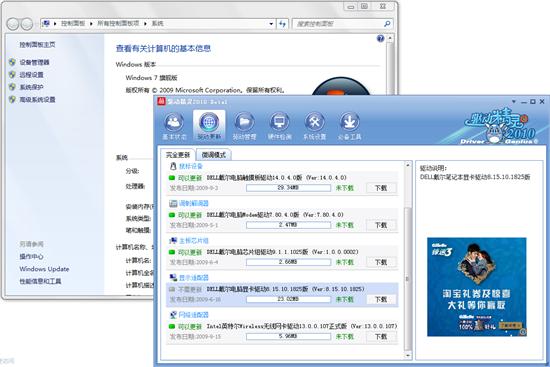Switch to the 完全更新 tab
This screenshot has height=367, width=550.
[x=178, y=155]
